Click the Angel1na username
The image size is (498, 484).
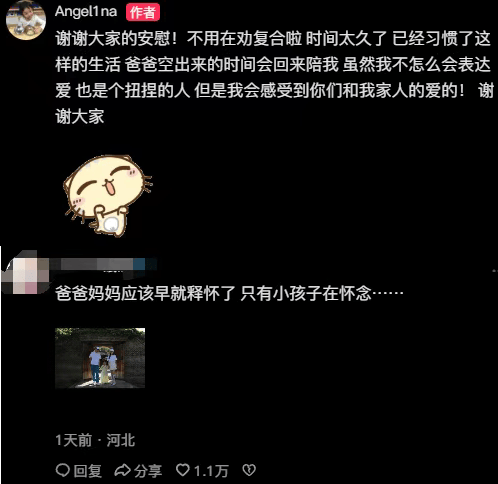coord(86,12)
